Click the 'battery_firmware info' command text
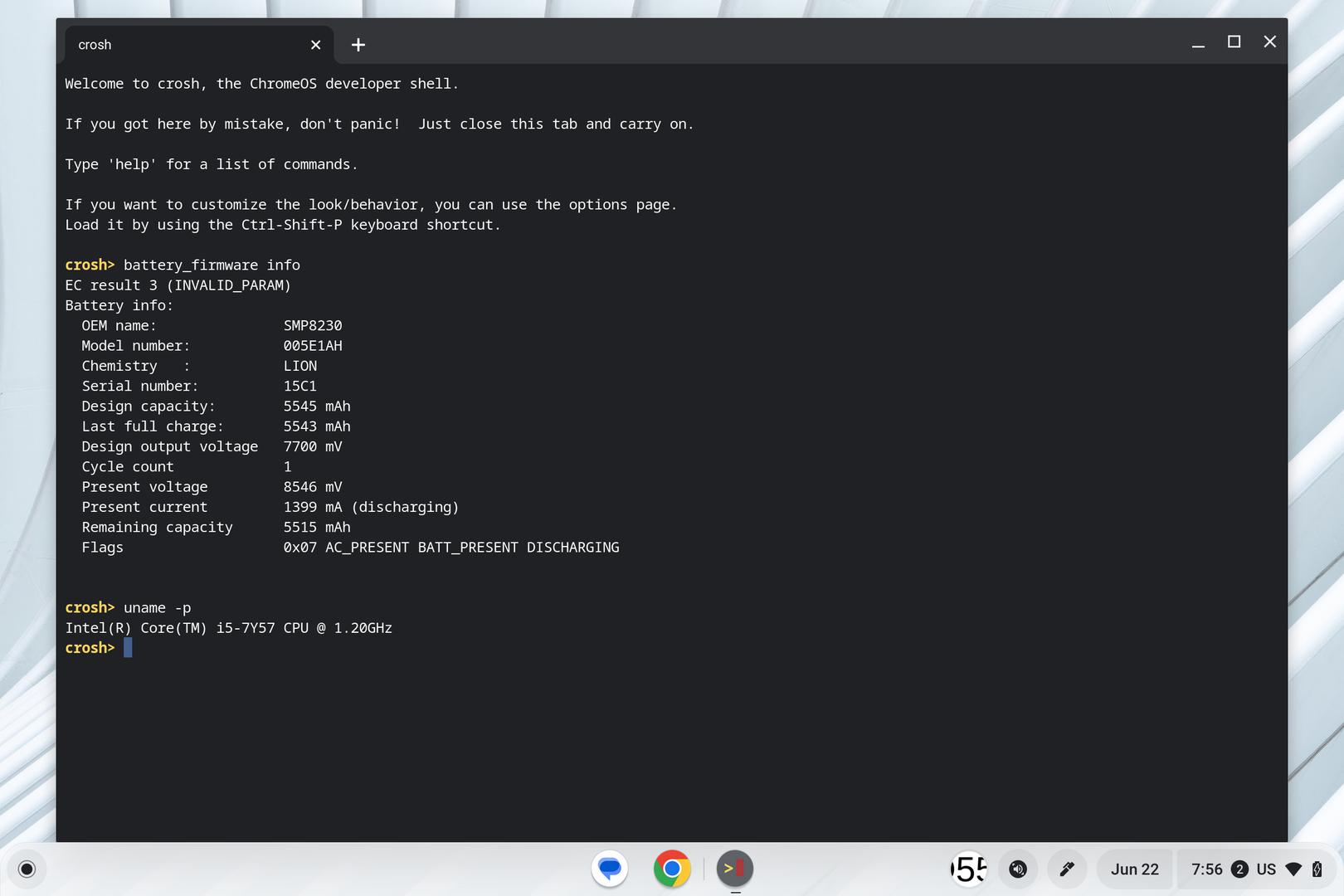1344x896 pixels. point(212,265)
